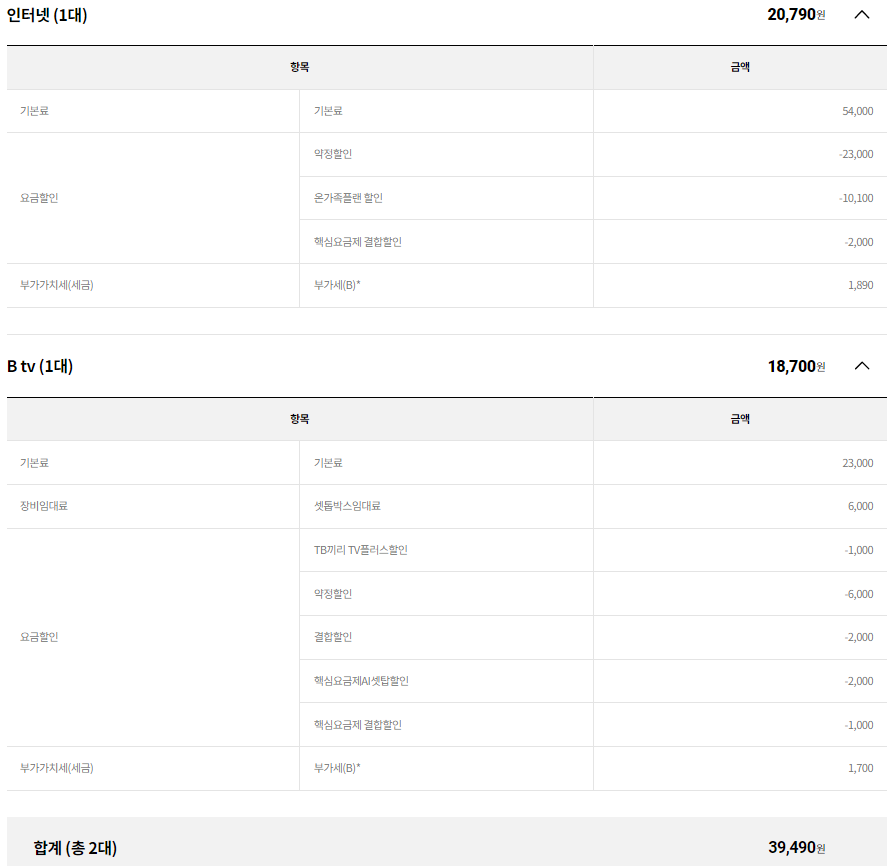Viewport: 890px width, 866px height.
Task: Collapse the 인터넷 (1대) section chevron
Action: [862, 15]
